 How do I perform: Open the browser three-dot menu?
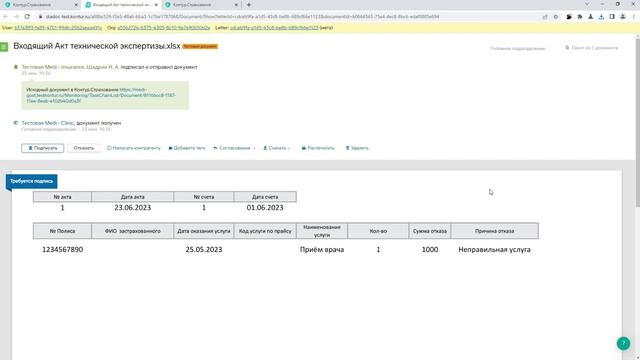[x=634, y=17]
